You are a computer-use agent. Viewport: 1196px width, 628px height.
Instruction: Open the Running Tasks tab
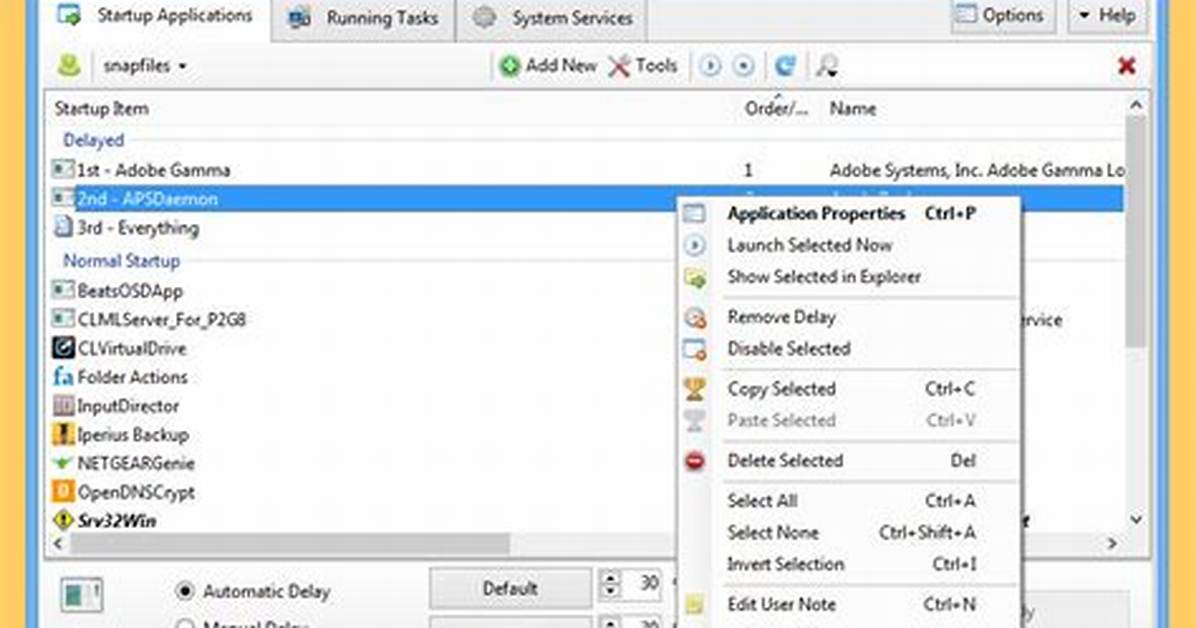pyautogui.click(x=363, y=18)
